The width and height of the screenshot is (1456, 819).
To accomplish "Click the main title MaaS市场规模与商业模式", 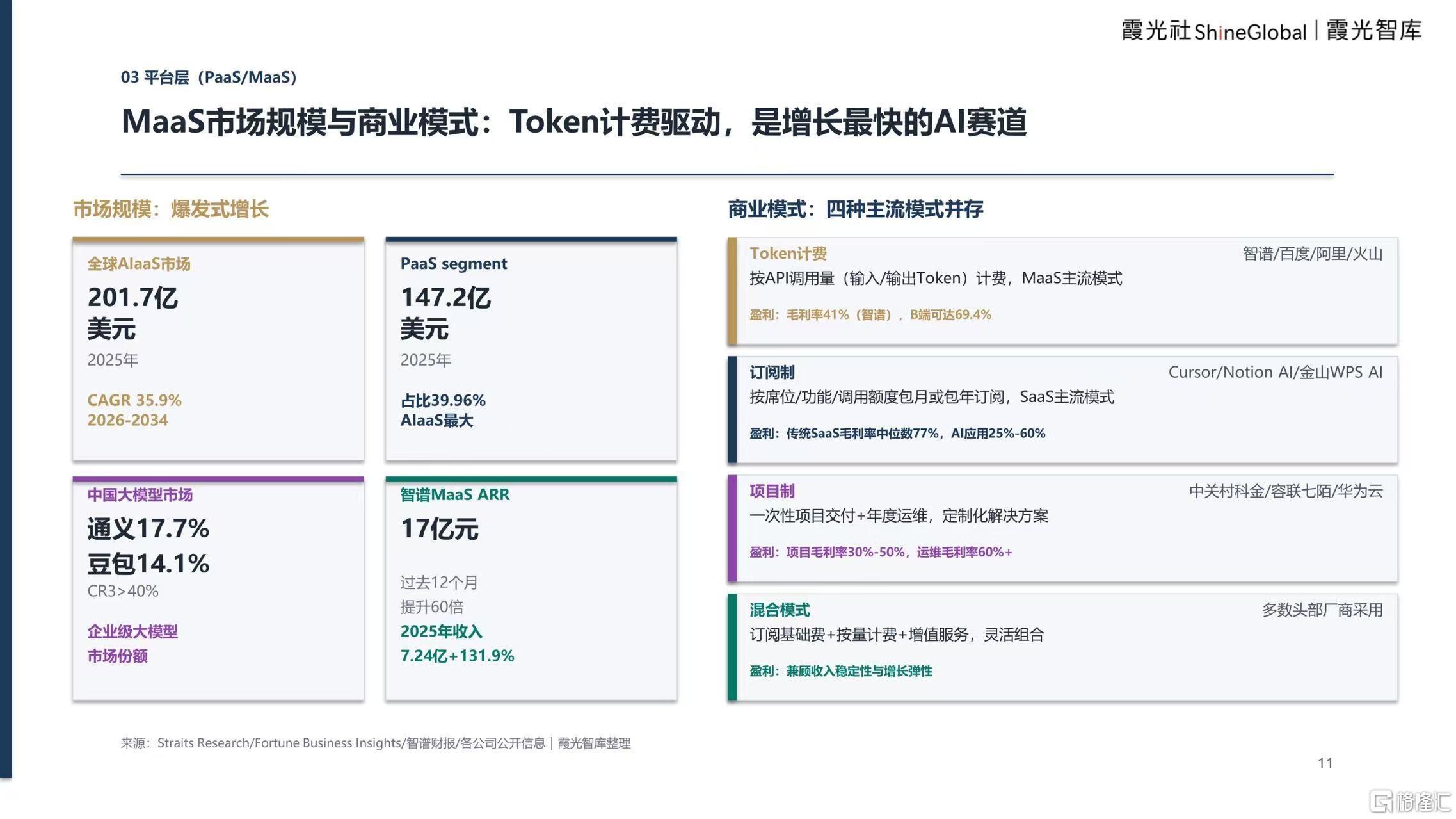I will tap(301, 122).
